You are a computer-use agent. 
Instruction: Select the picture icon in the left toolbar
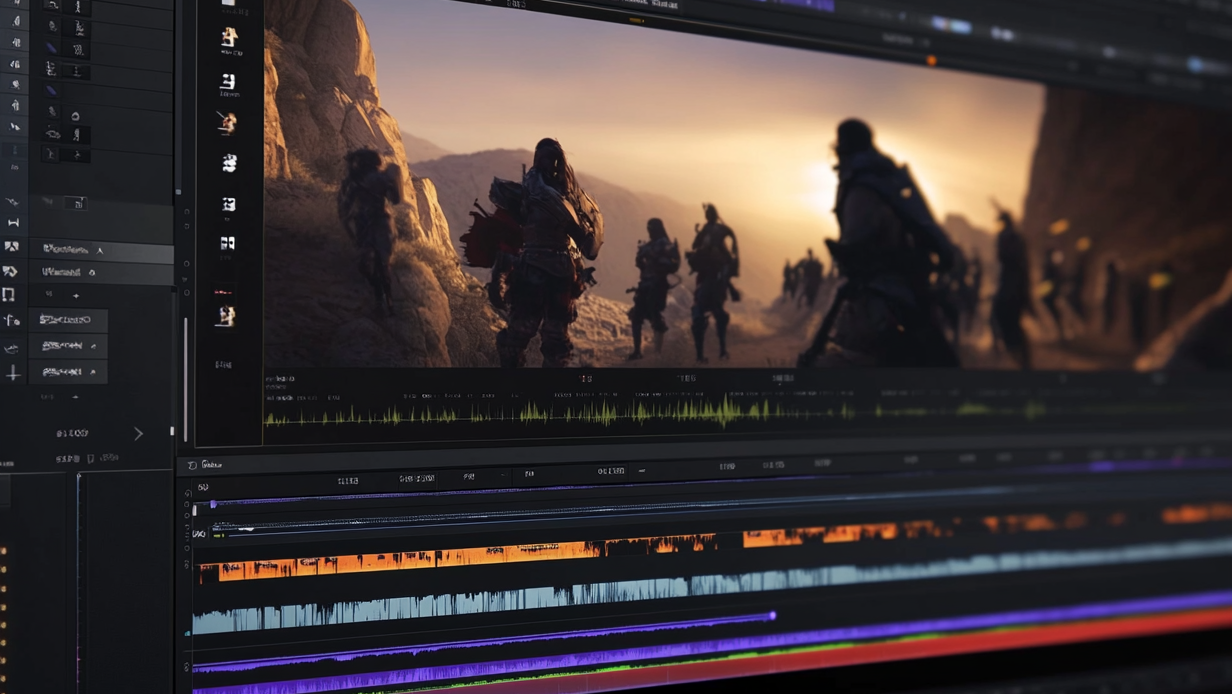[11, 247]
